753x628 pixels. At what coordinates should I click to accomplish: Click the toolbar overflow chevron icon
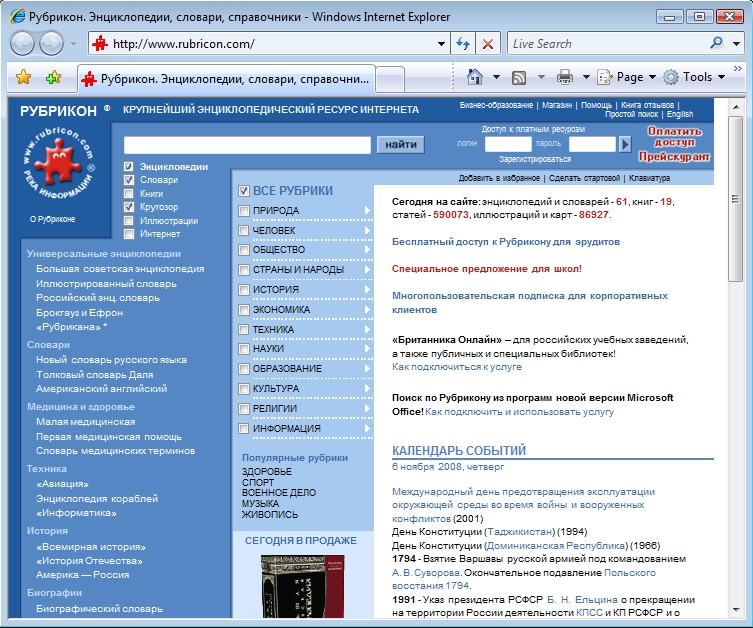tap(738, 69)
